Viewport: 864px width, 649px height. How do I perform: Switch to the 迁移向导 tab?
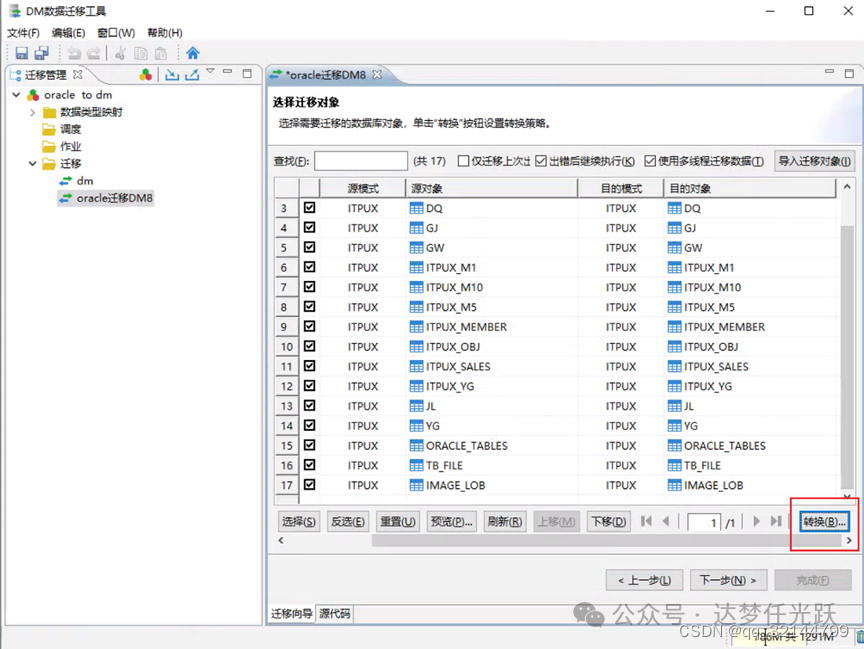pyautogui.click(x=291, y=613)
